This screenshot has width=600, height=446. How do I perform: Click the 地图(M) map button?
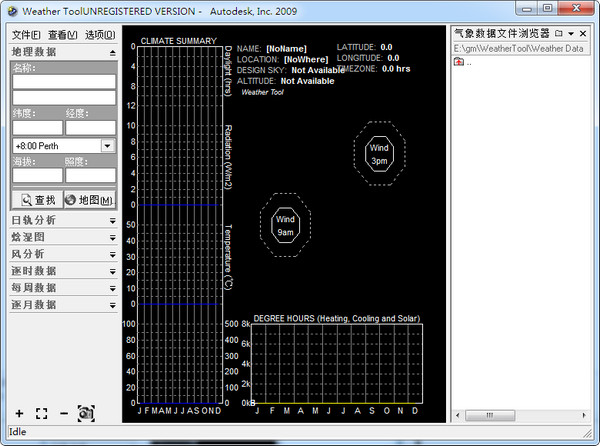(x=90, y=199)
